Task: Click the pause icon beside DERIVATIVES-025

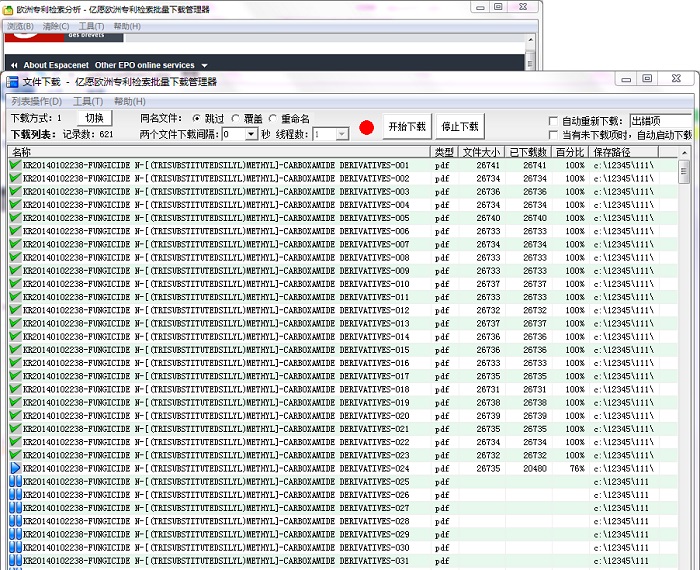Action: pos(15,482)
